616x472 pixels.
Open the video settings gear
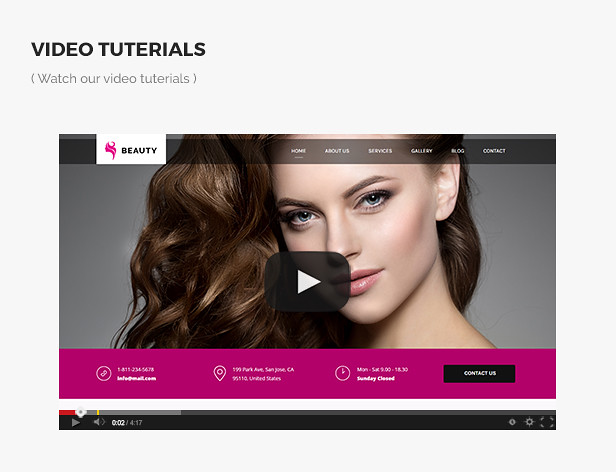(x=530, y=422)
